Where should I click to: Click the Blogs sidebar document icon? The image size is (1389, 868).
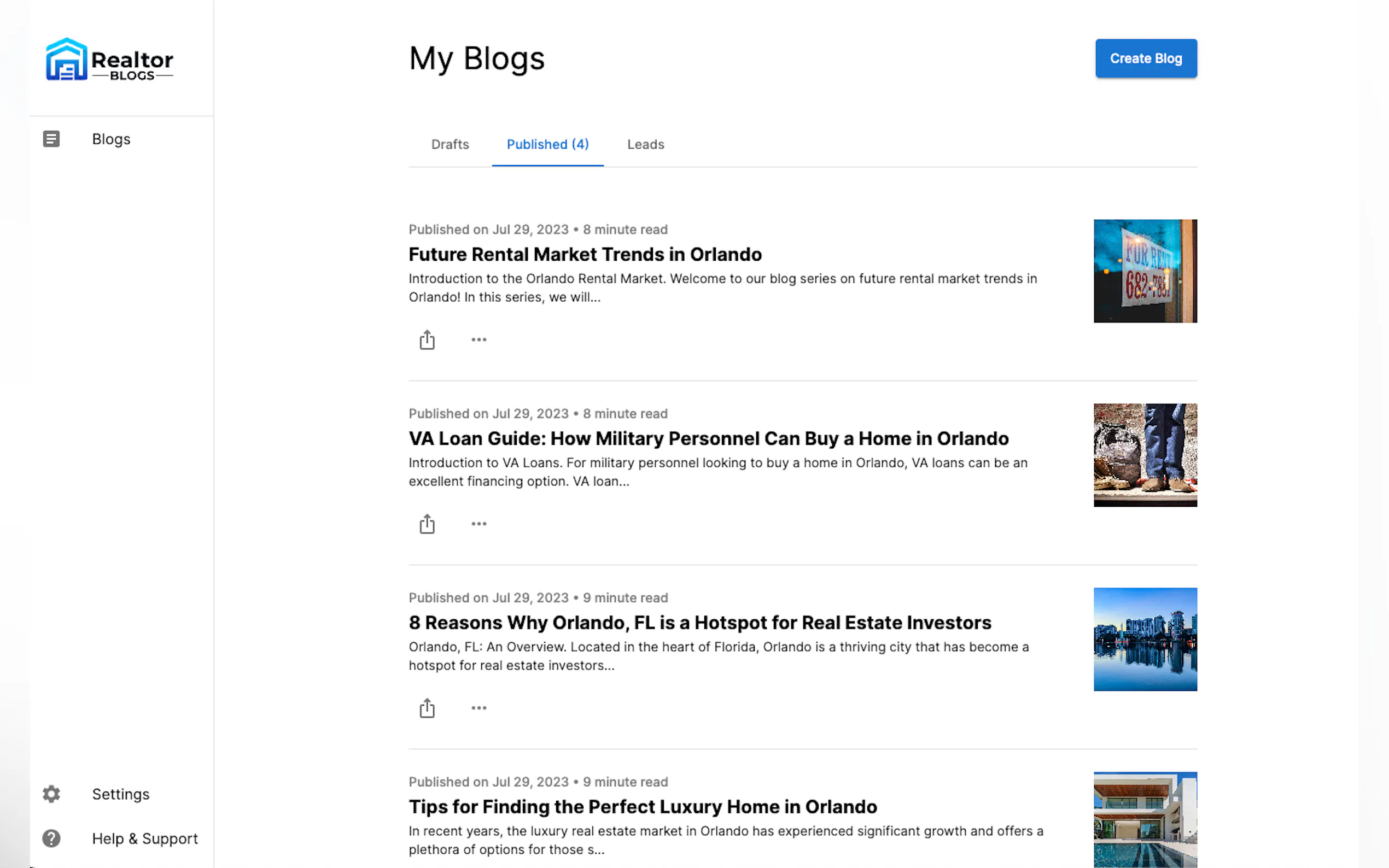(x=51, y=139)
